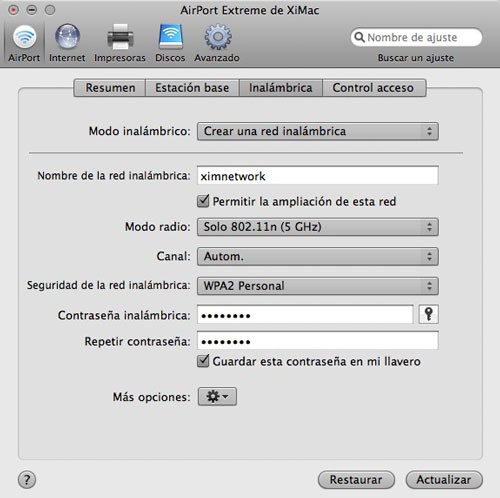The width and height of the screenshot is (500, 498).
Task: Click the search magnifier icon
Action: click(x=359, y=37)
